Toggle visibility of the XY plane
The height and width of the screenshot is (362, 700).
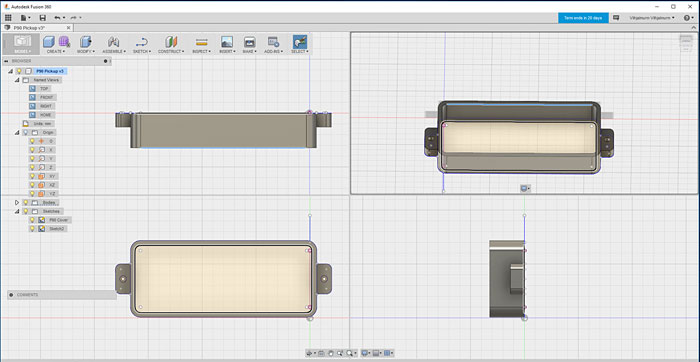(32, 176)
